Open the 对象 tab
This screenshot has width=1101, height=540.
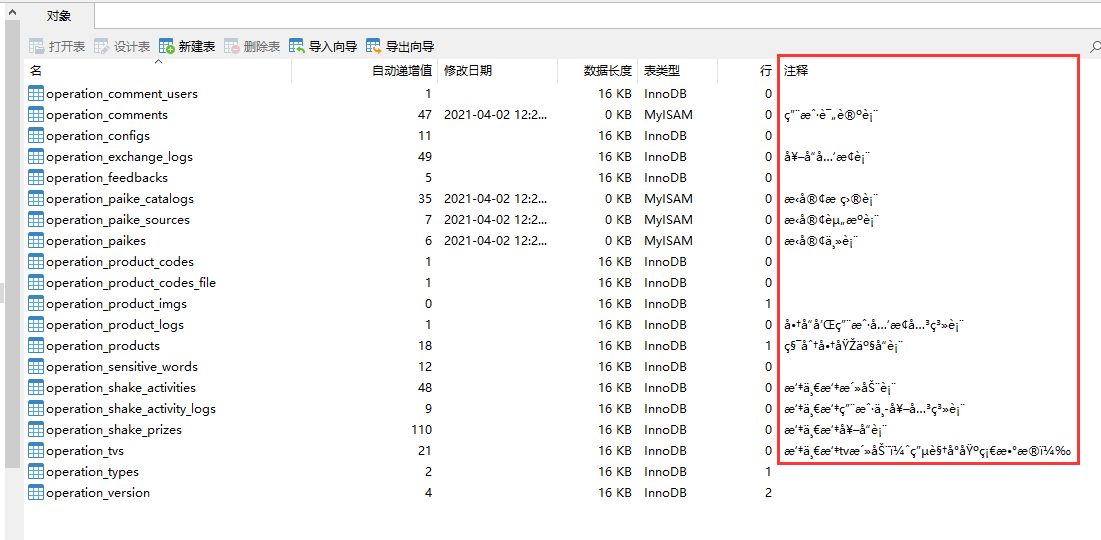pos(59,16)
